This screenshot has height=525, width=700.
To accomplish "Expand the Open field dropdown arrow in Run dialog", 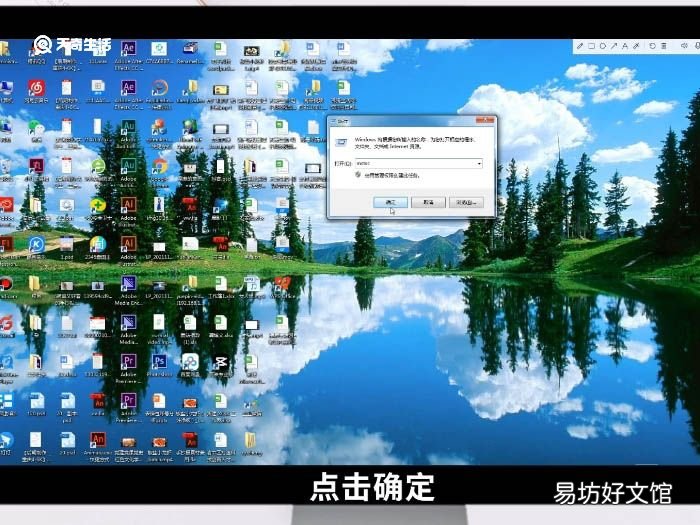I will tap(479, 163).
